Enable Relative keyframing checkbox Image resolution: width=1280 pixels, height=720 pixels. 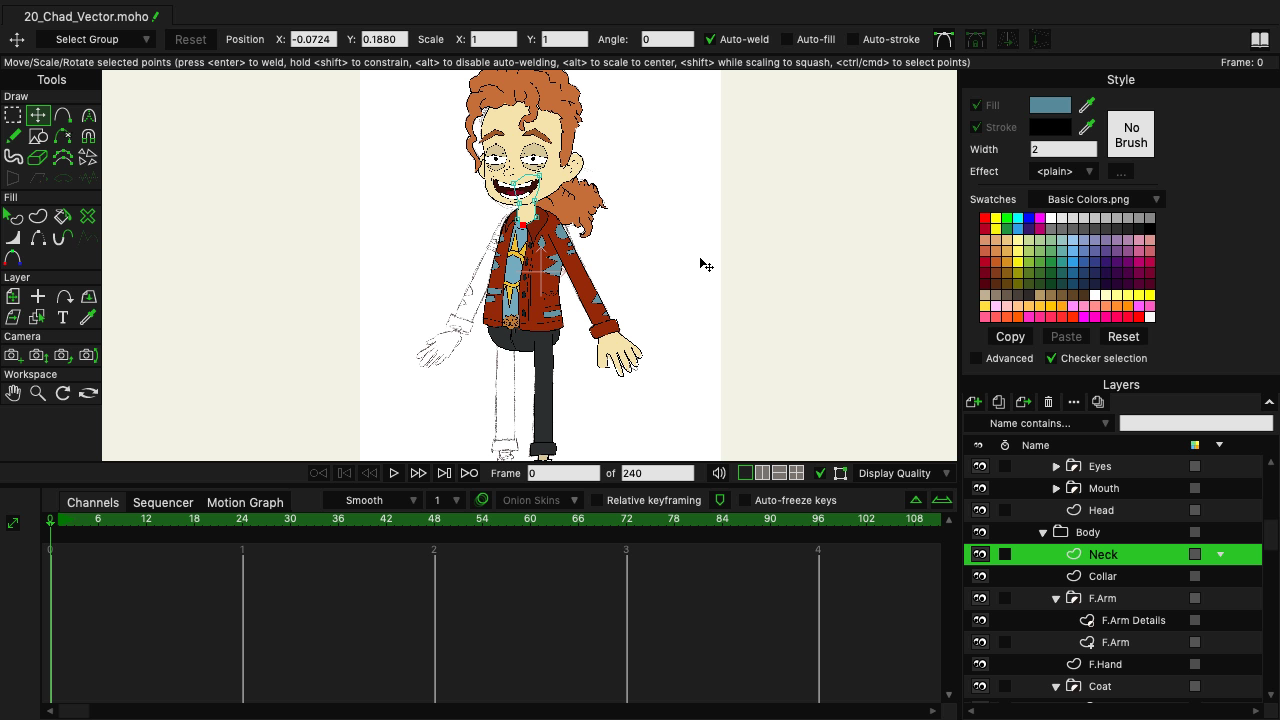pyautogui.click(x=597, y=500)
